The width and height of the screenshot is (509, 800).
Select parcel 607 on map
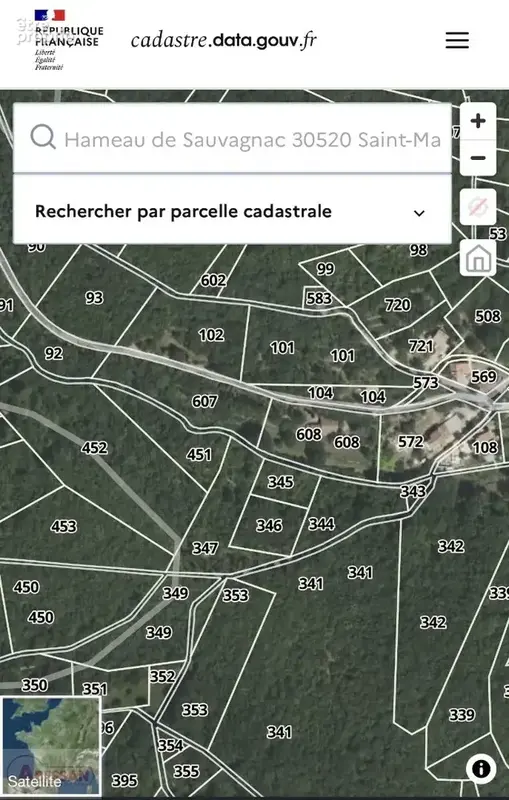click(205, 402)
